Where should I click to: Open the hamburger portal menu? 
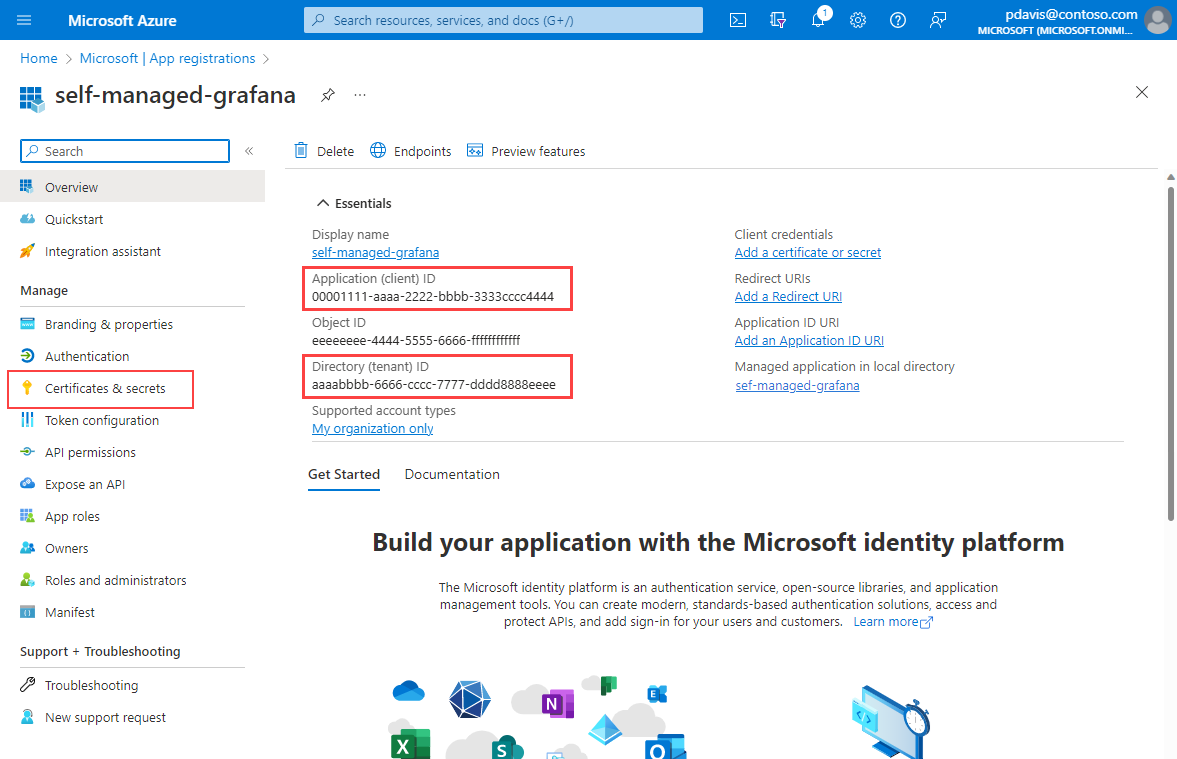click(24, 20)
